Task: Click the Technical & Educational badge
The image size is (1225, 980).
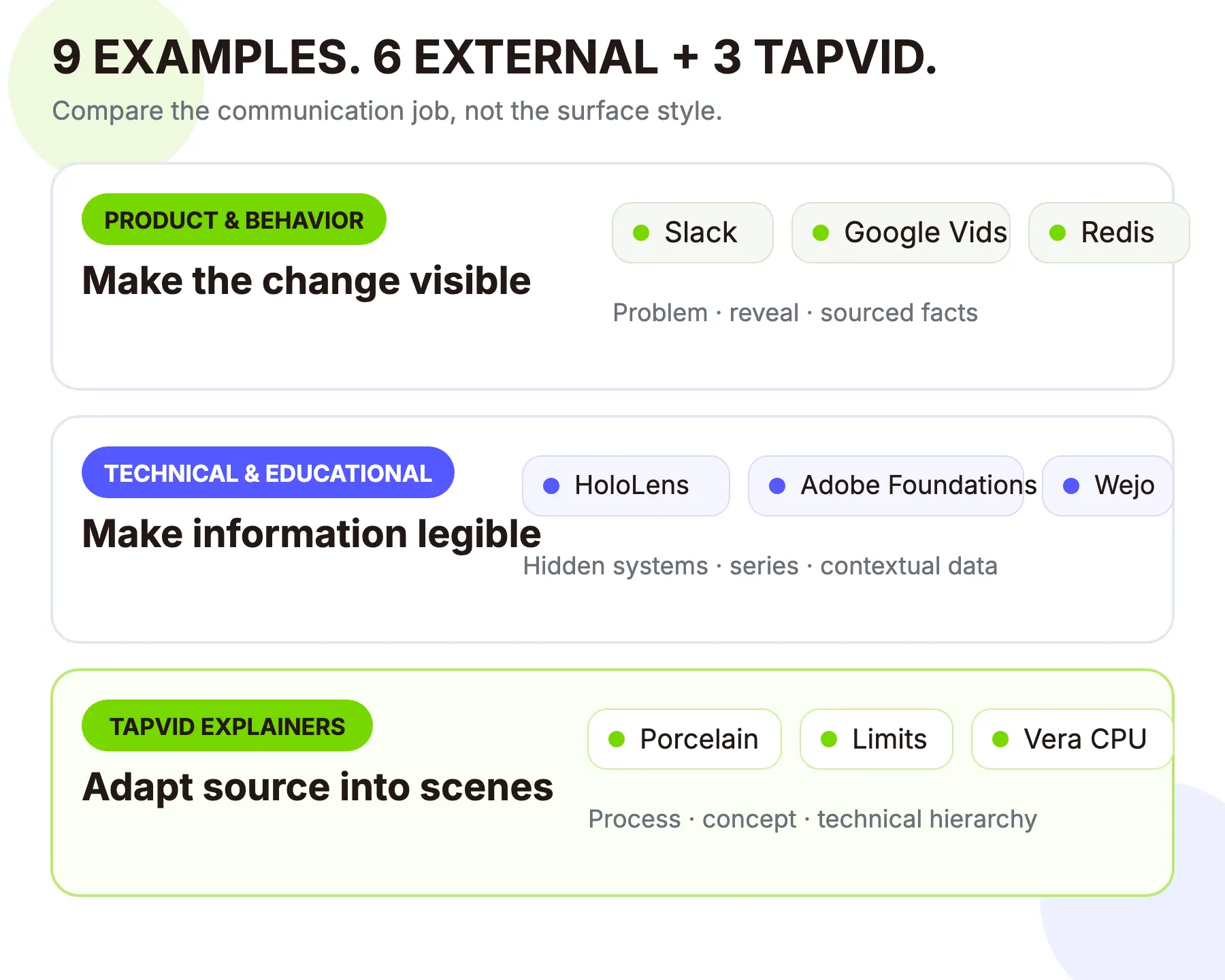Action: pos(268,472)
